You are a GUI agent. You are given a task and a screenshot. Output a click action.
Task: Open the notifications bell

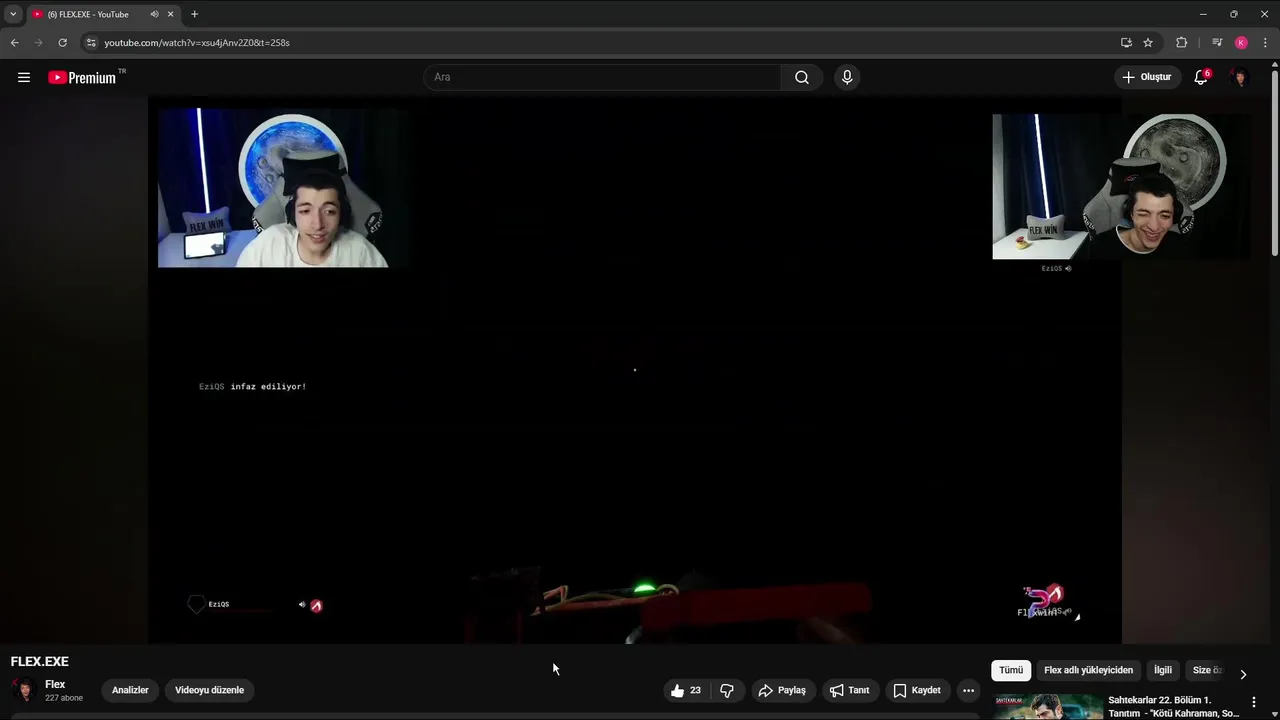(1201, 77)
